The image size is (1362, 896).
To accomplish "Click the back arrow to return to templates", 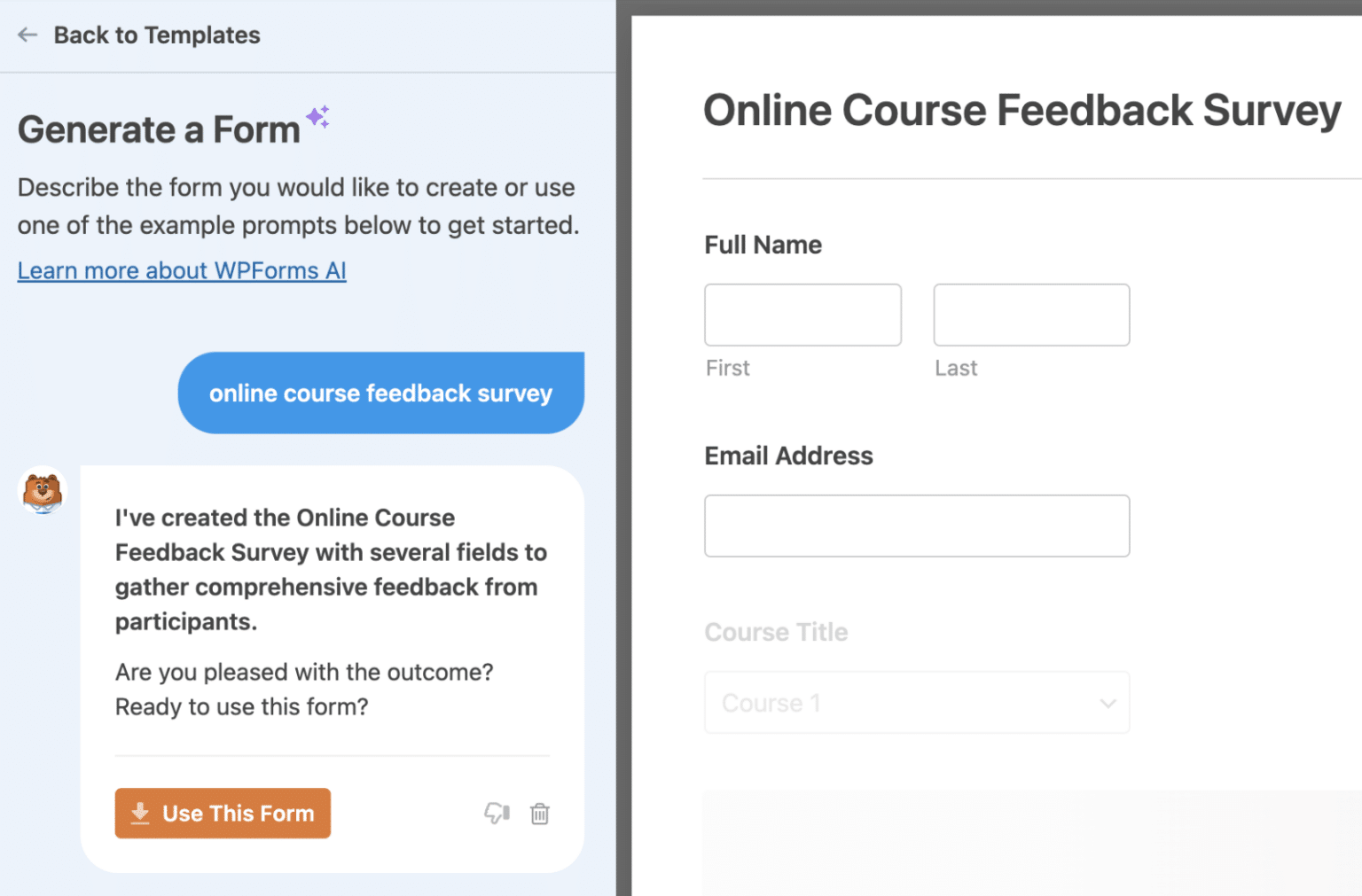I will (27, 35).
